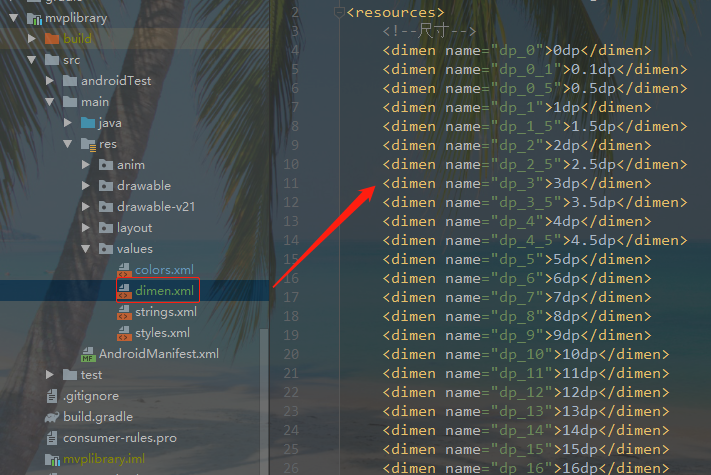Click the drawable folder icon

[106, 185]
